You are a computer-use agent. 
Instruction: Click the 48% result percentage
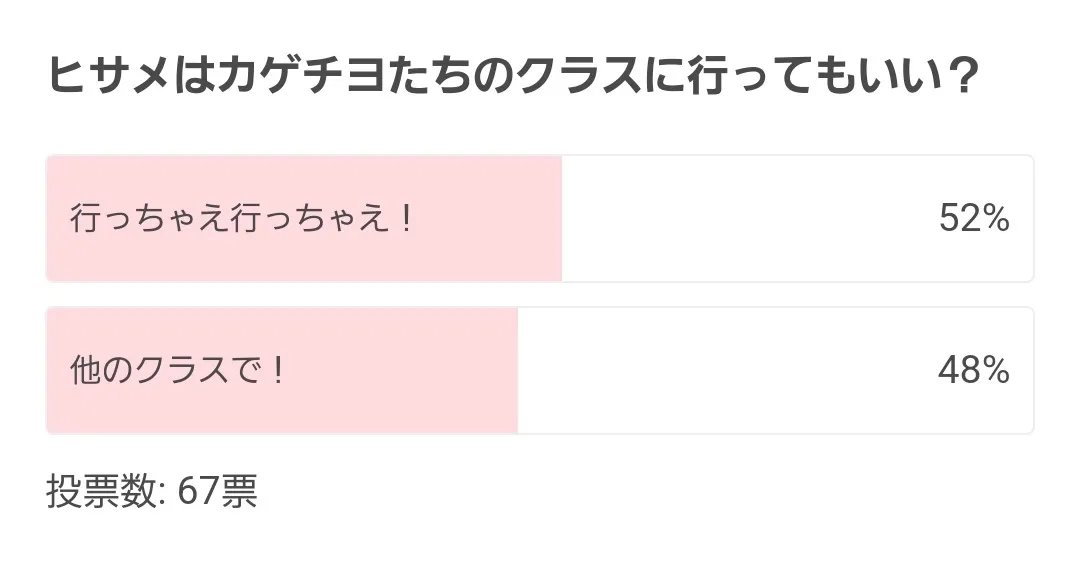tap(973, 371)
